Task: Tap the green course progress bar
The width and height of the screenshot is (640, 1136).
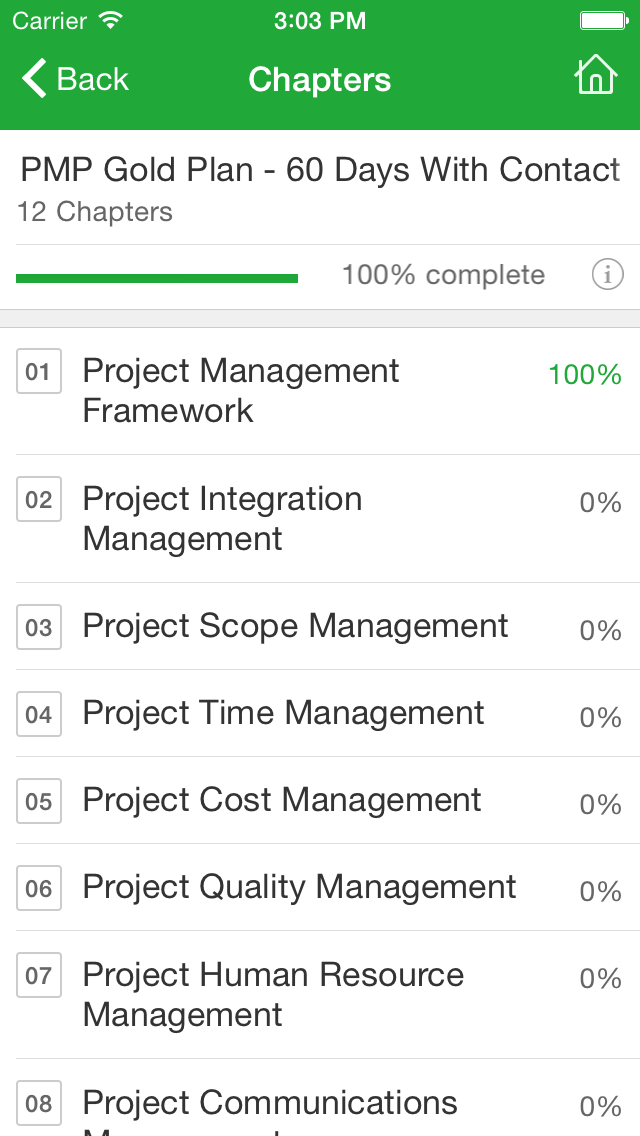Action: 157,278
